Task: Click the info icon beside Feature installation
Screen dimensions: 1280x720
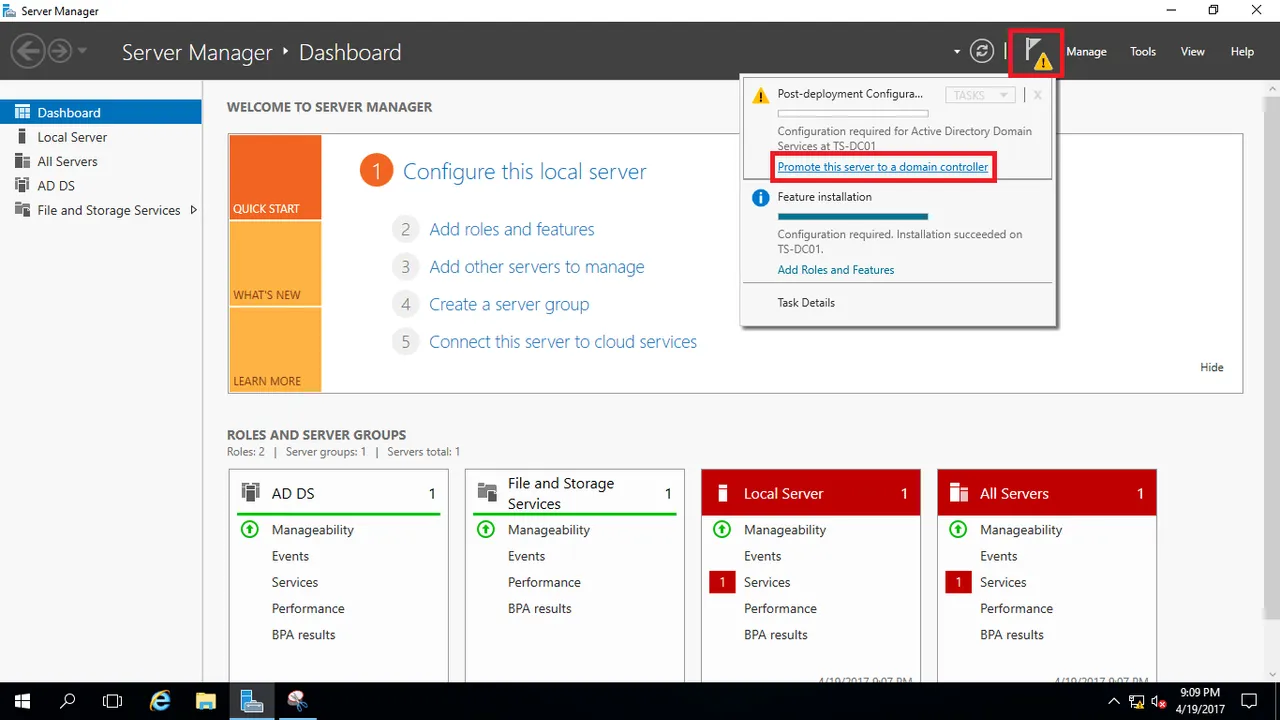Action: [x=761, y=198]
